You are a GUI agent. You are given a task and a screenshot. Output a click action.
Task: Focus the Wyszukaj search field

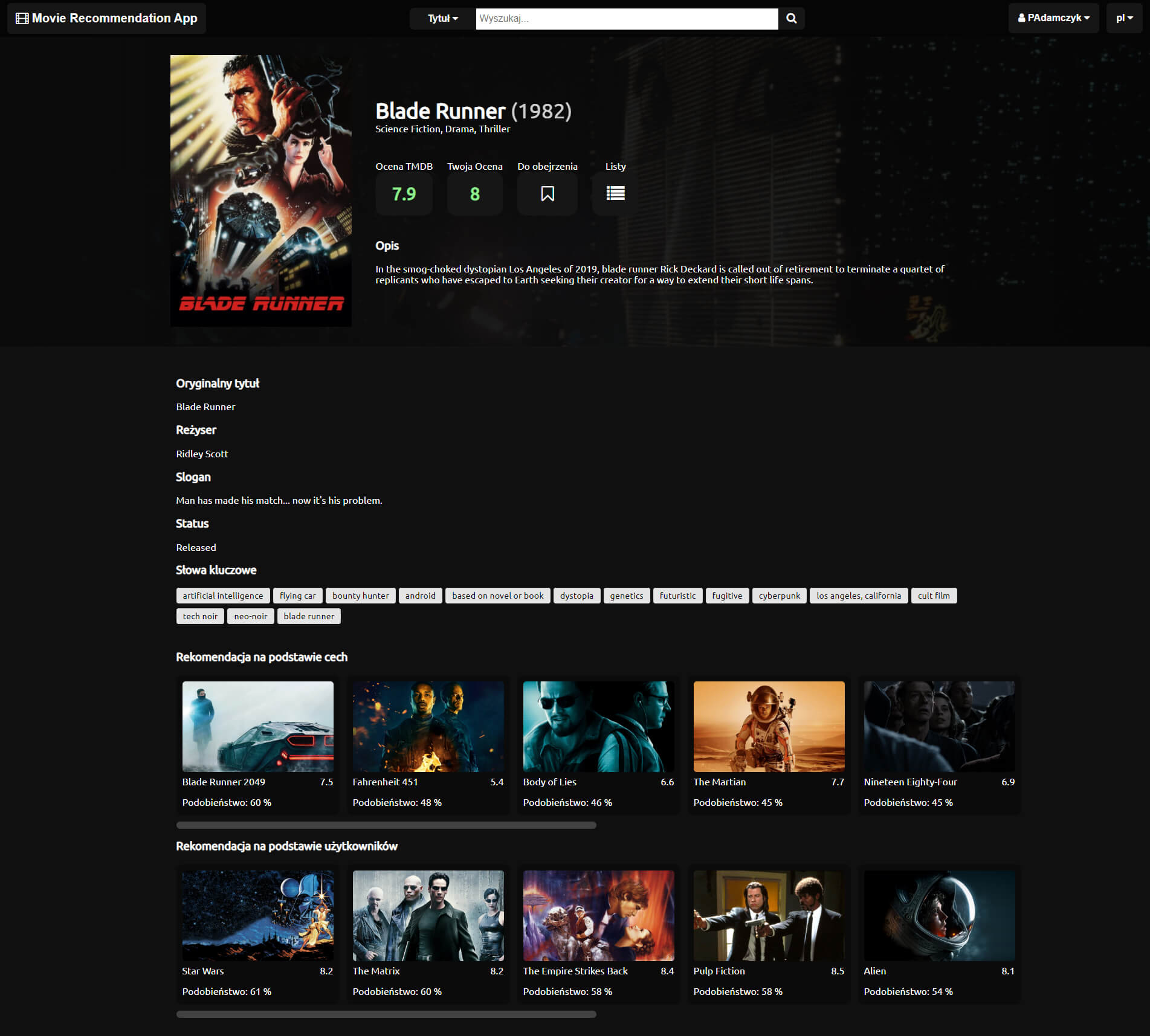pyautogui.click(x=627, y=19)
